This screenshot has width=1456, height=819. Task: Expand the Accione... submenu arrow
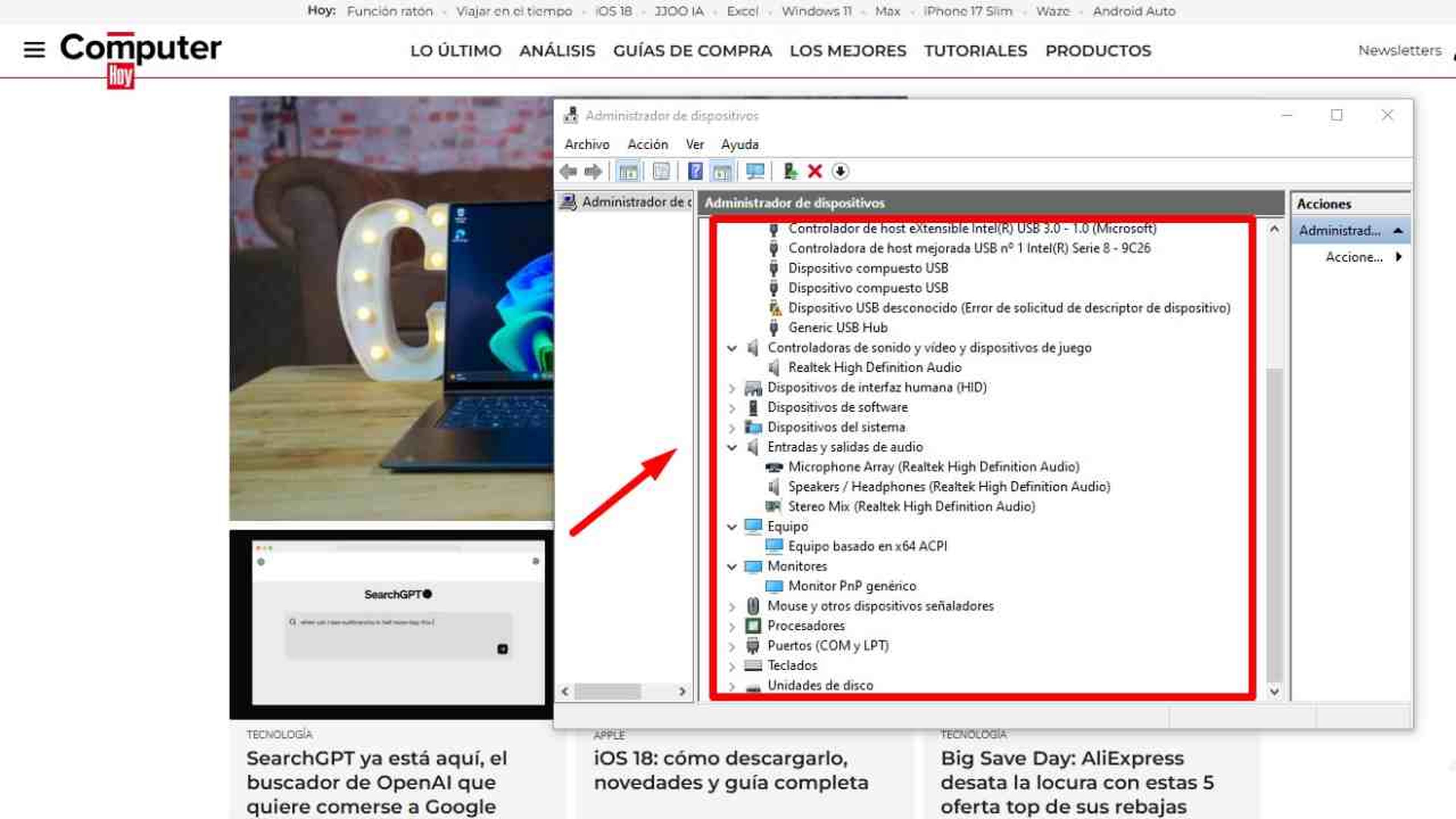click(x=1398, y=257)
